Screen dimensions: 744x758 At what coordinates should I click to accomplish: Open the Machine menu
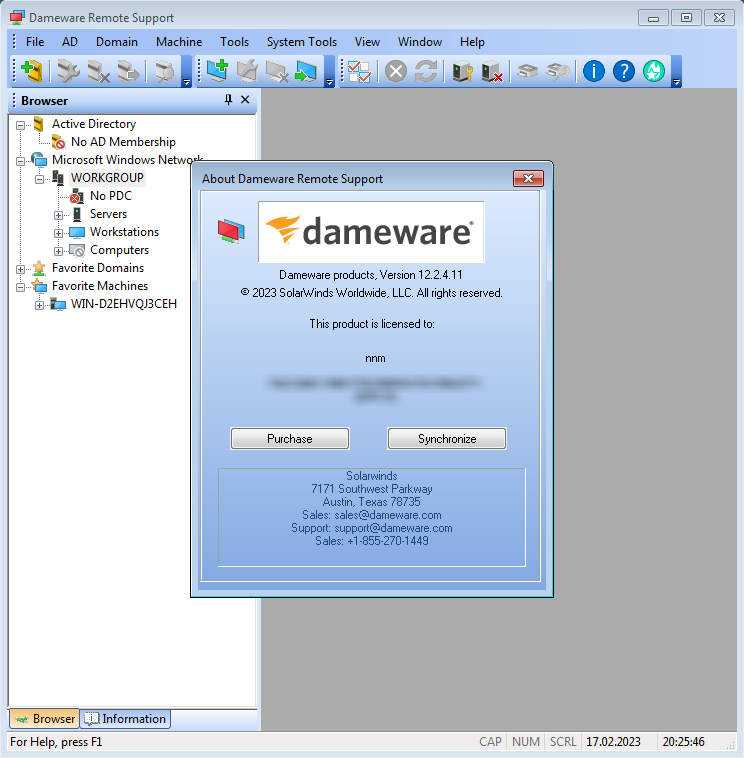[x=178, y=42]
